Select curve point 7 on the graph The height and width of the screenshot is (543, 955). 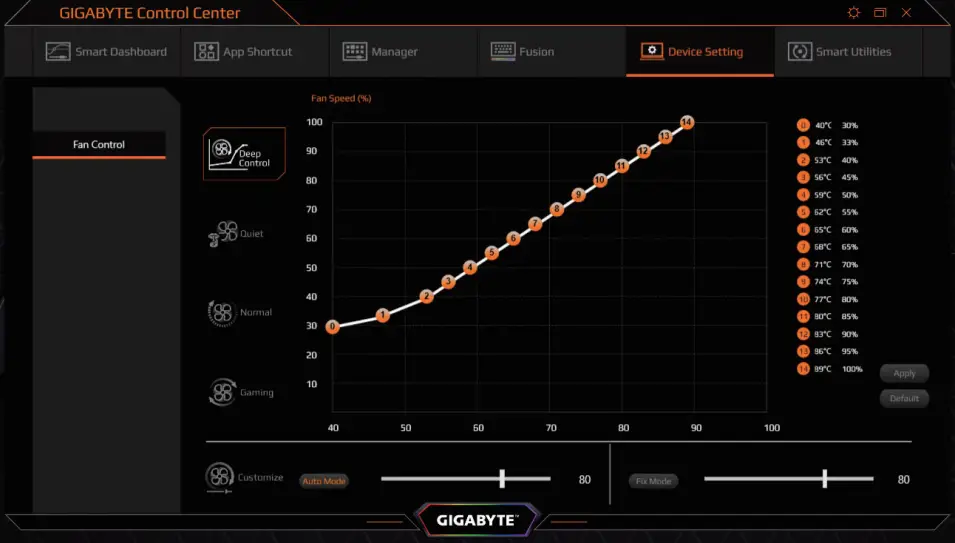tap(535, 223)
